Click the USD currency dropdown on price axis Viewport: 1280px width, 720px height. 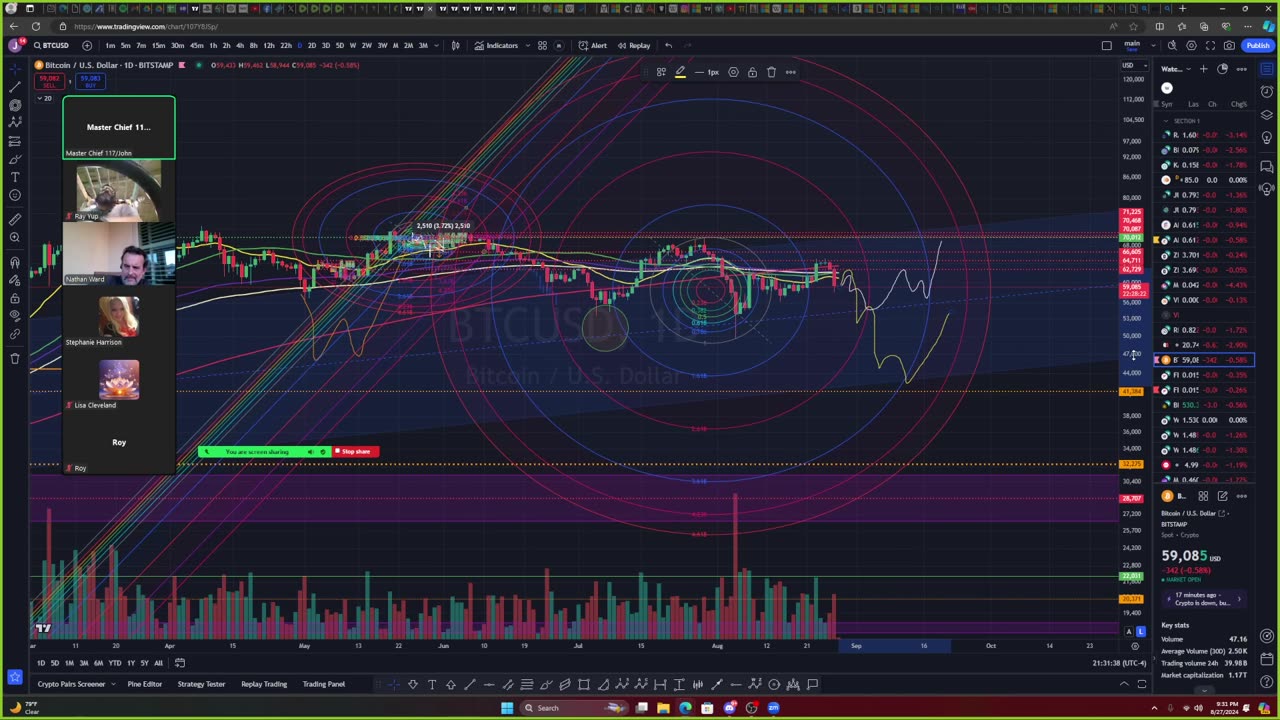coord(1131,65)
